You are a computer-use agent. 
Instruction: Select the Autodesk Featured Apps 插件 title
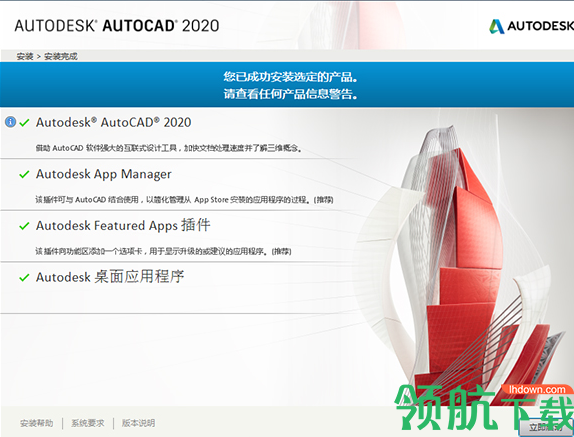[x=123, y=225]
